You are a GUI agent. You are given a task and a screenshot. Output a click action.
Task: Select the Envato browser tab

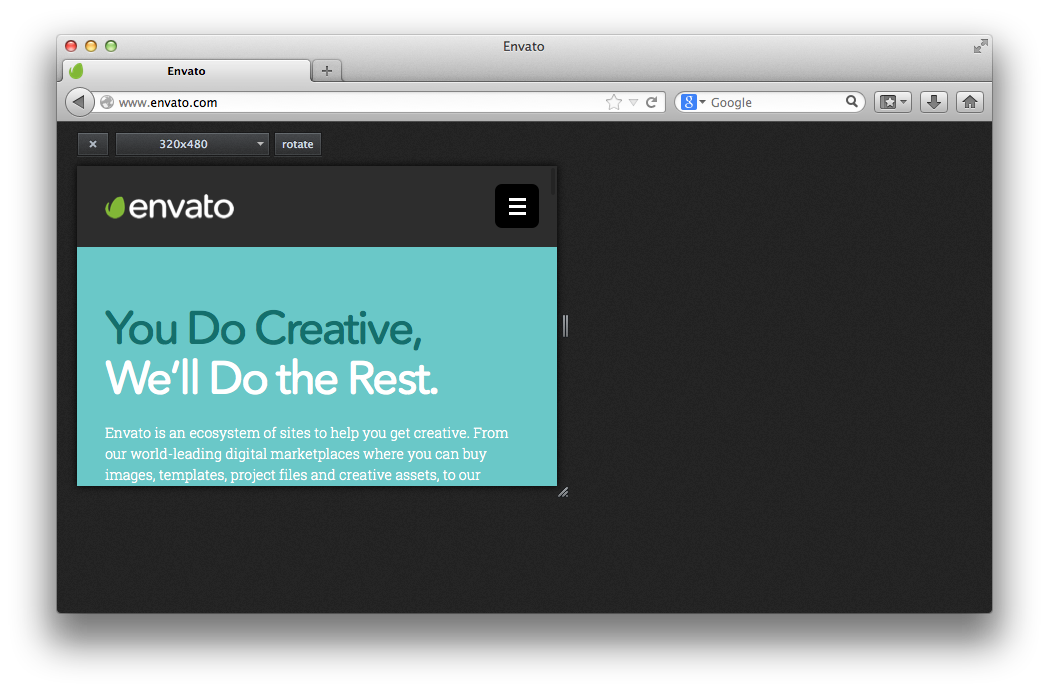pyautogui.click(x=187, y=71)
